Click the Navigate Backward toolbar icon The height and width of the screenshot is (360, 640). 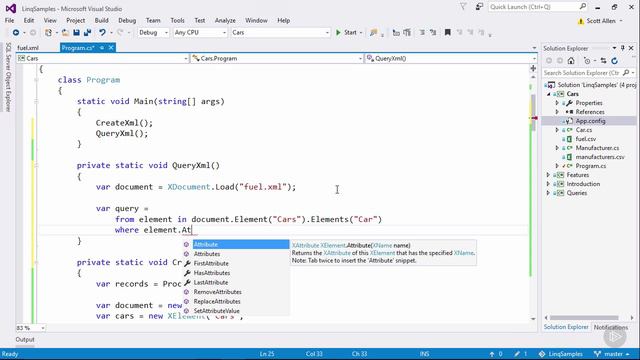coord(16,32)
